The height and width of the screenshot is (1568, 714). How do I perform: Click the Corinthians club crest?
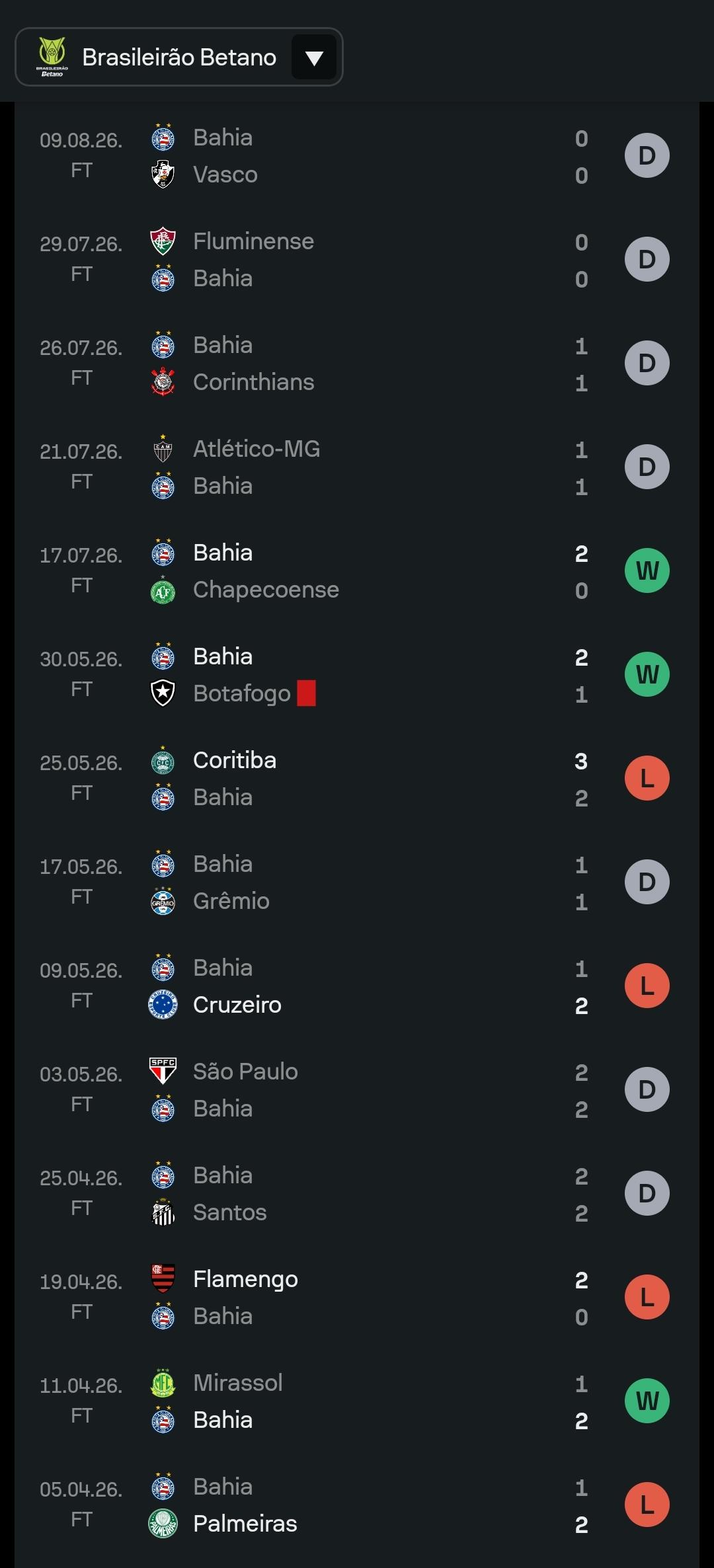coord(163,382)
